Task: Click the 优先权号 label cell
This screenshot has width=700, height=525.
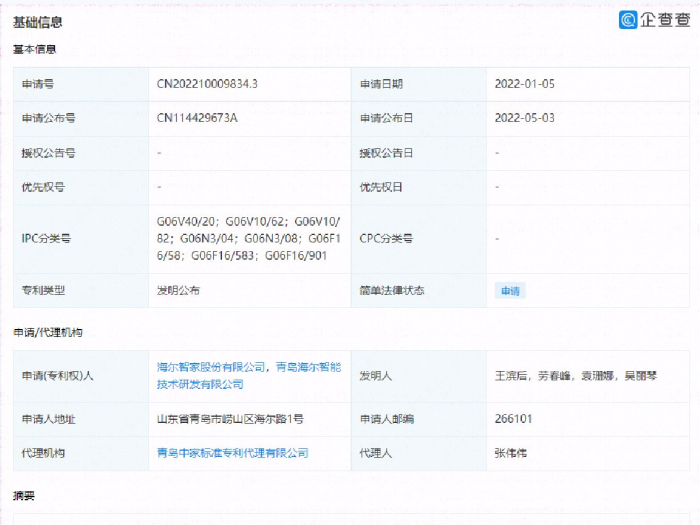Action: point(81,188)
